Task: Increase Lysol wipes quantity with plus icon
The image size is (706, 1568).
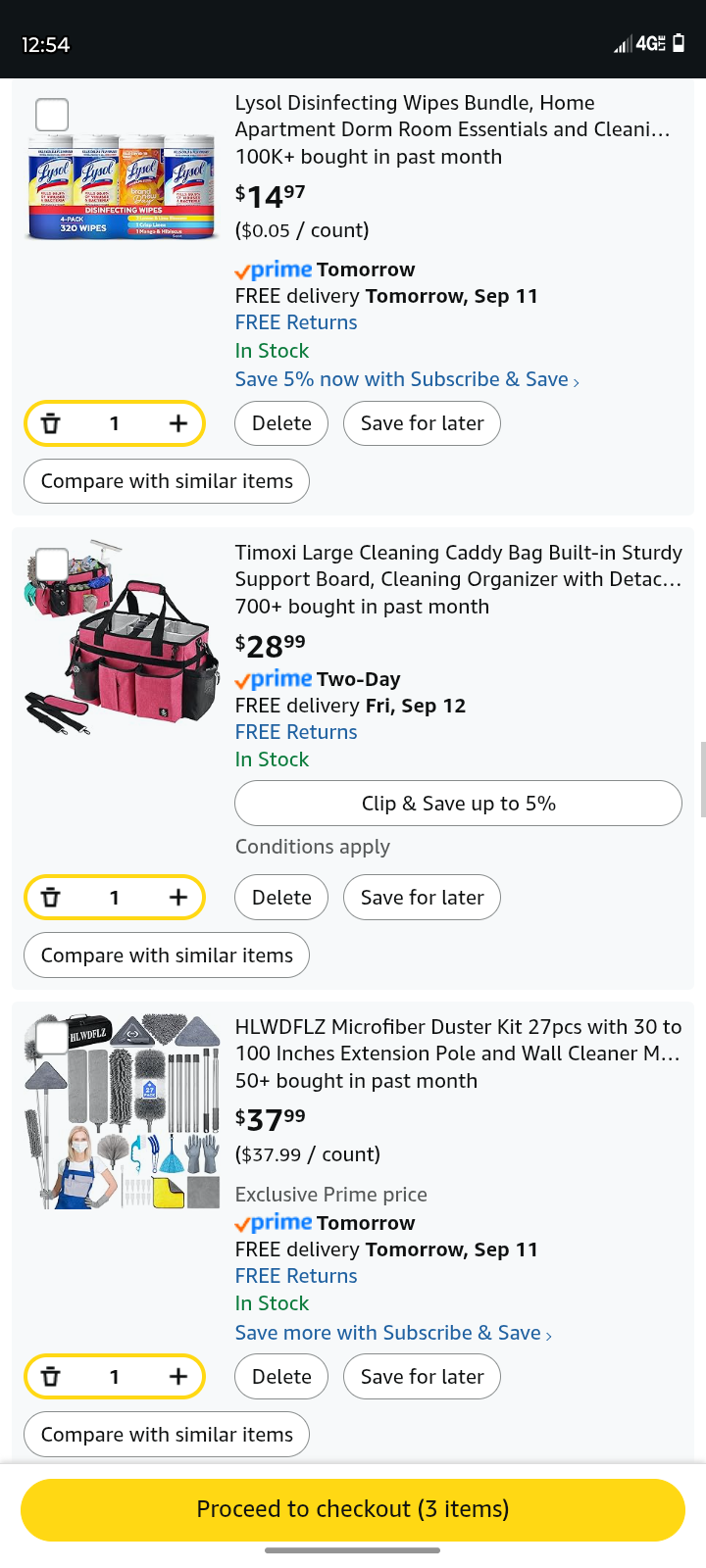Action: point(177,423)
